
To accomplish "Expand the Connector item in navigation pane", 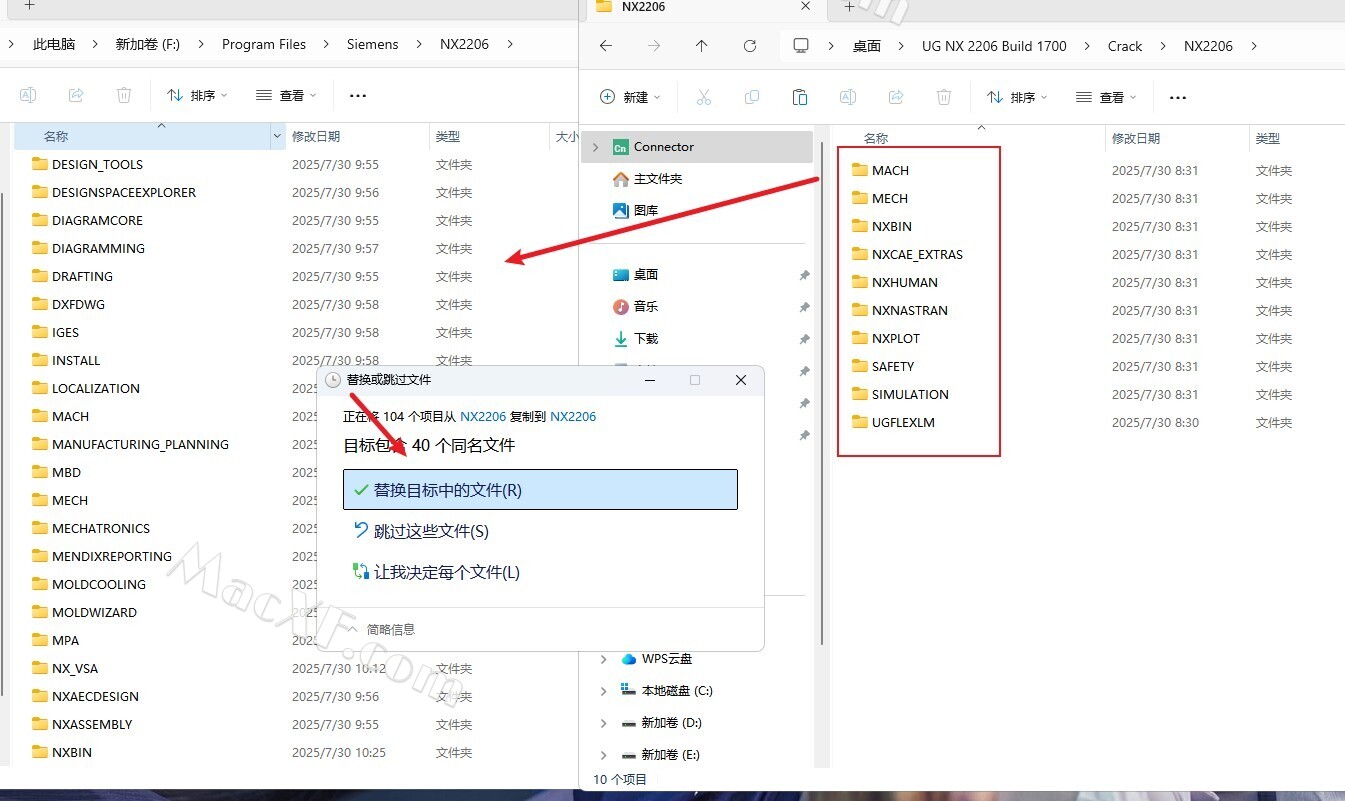I will [596, 147].
